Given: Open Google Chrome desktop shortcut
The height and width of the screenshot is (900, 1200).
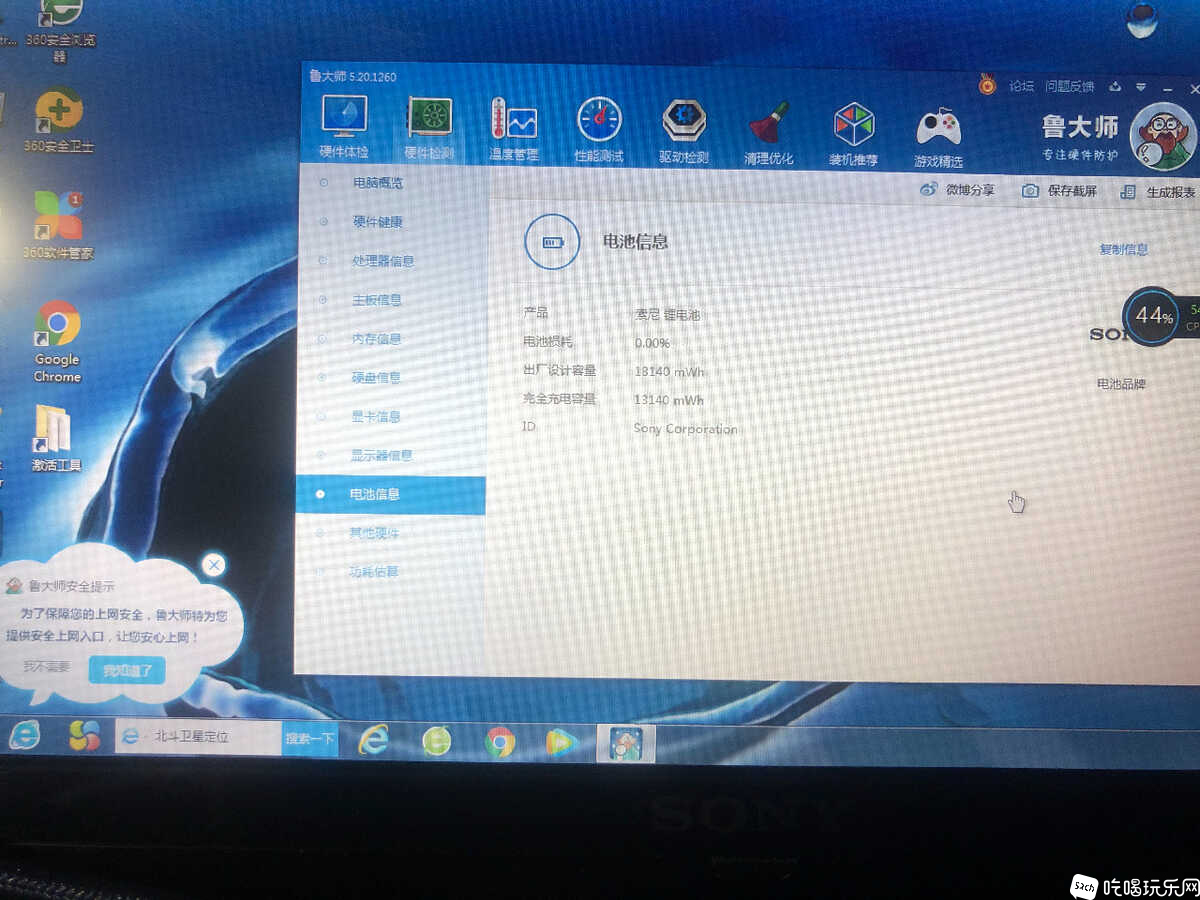Looking at the screenshot, I should tap(57, 341).
